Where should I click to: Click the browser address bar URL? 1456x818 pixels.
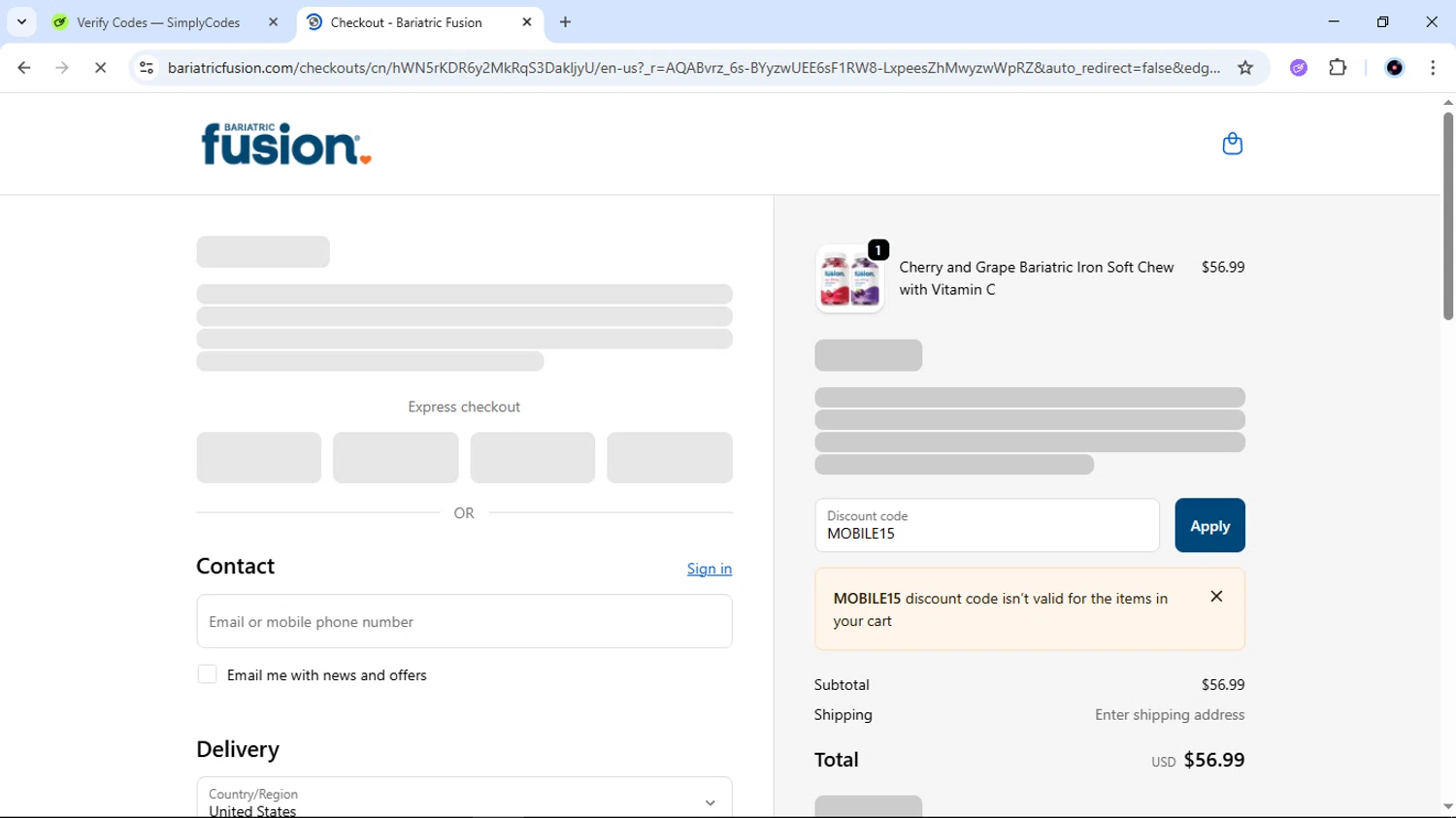(693, 68)
